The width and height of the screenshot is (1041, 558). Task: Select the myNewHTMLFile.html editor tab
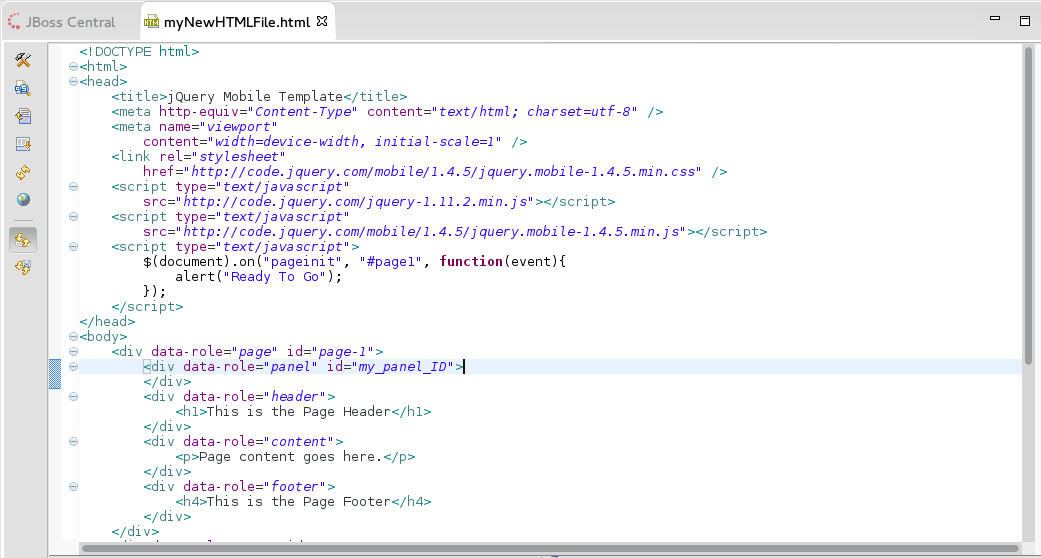coord(236,22)
